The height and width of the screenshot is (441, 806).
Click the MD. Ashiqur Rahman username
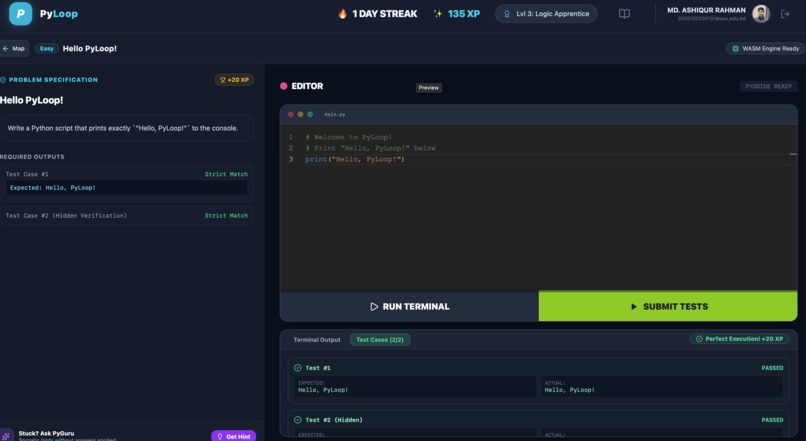coord(706,10)
